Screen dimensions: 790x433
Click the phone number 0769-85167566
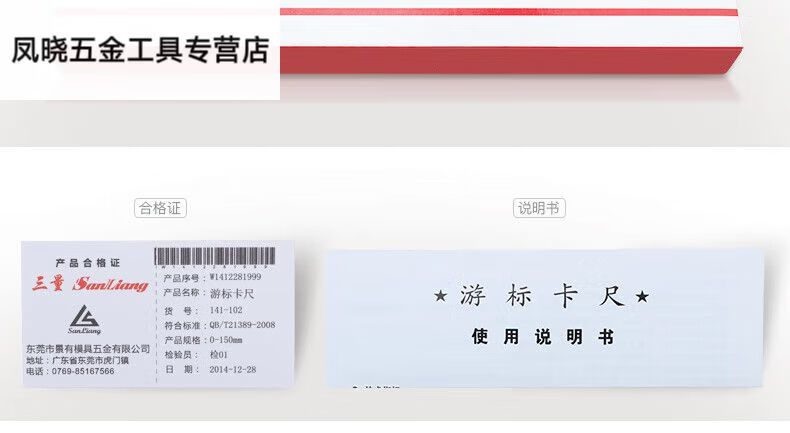point(83,372)
